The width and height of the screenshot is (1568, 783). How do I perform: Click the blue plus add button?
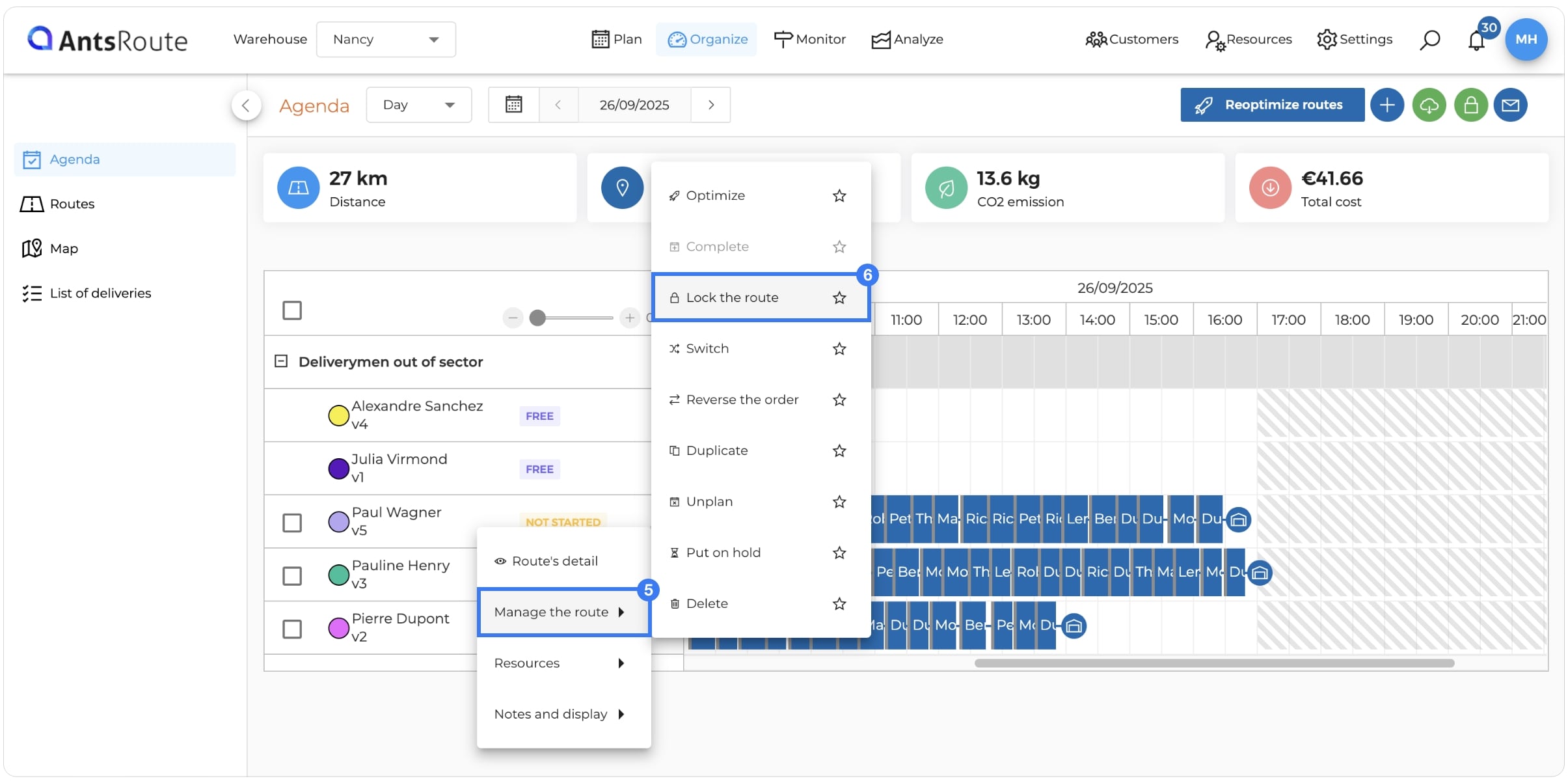point(1387,105)
